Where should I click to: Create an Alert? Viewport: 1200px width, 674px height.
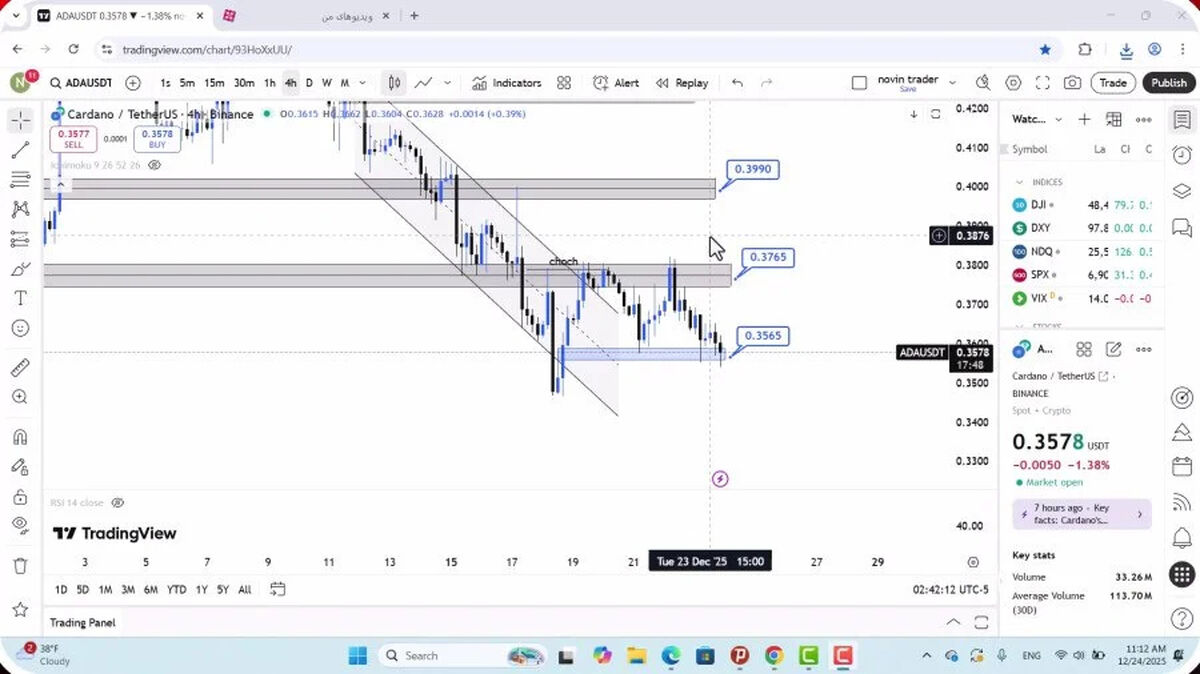point(616,83)
